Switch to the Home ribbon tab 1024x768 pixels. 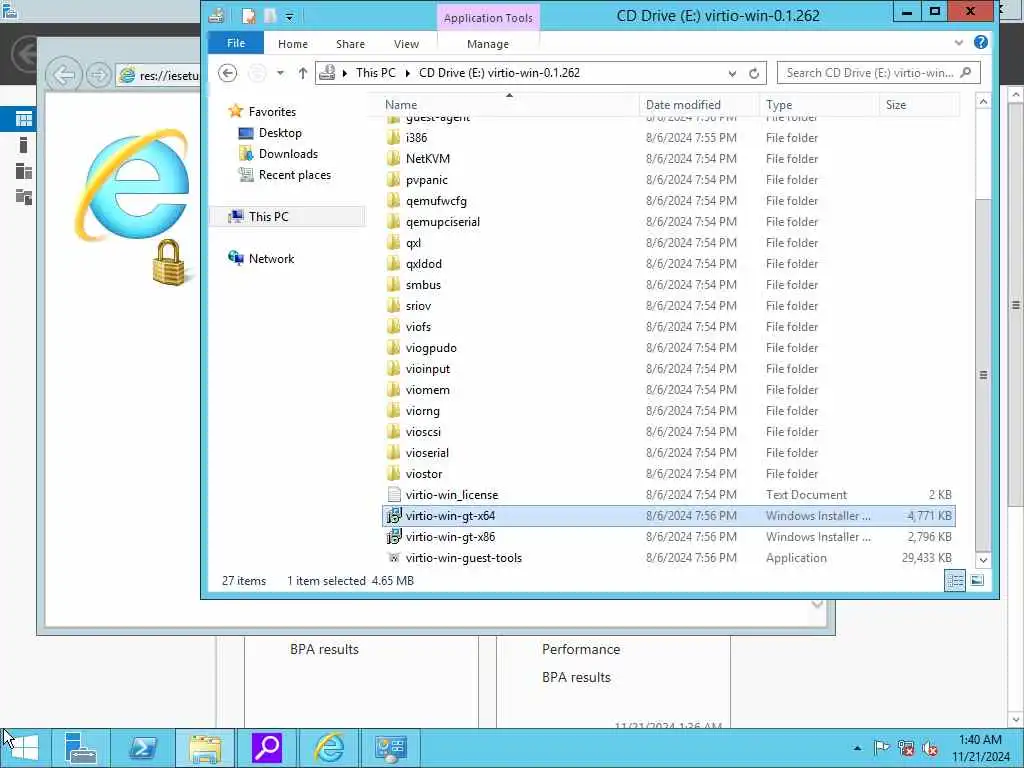(x=293, y=44)
